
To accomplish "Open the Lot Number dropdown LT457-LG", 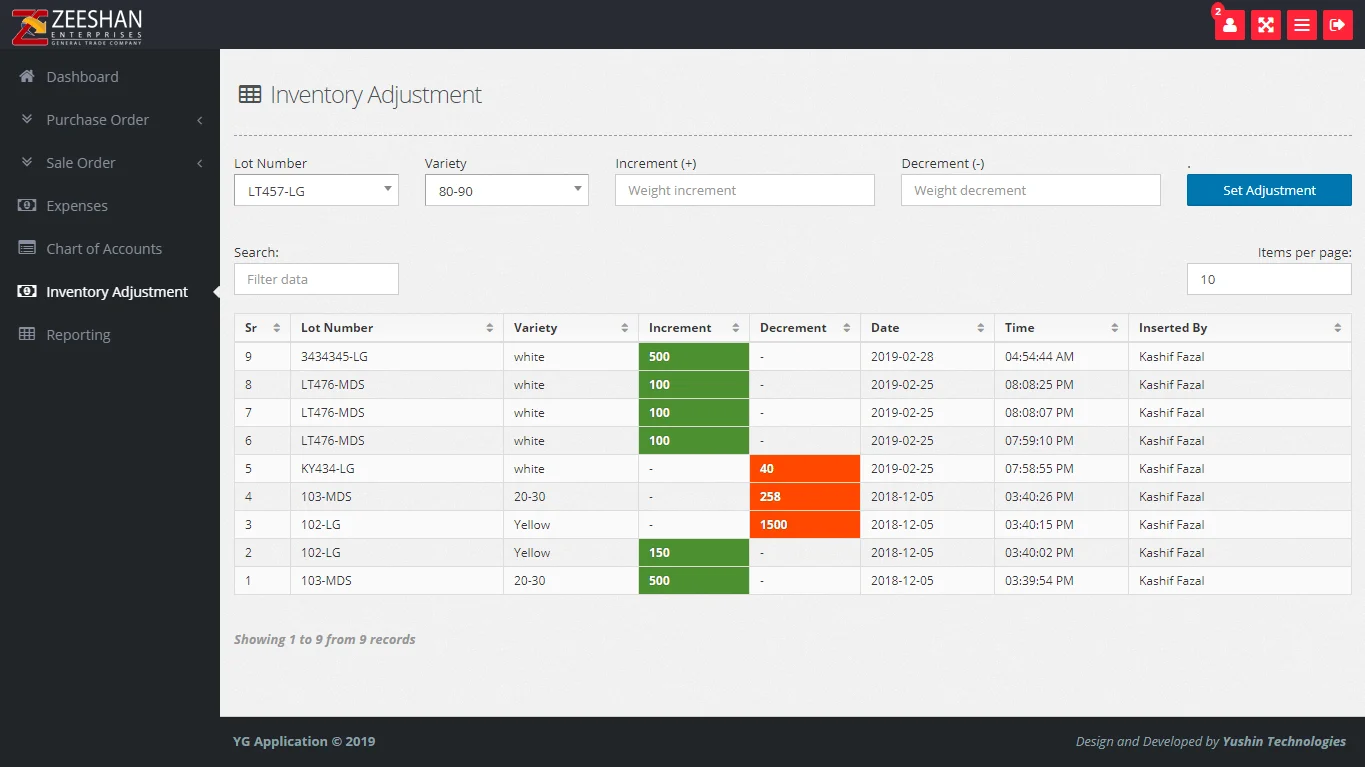I will [316, 191].
